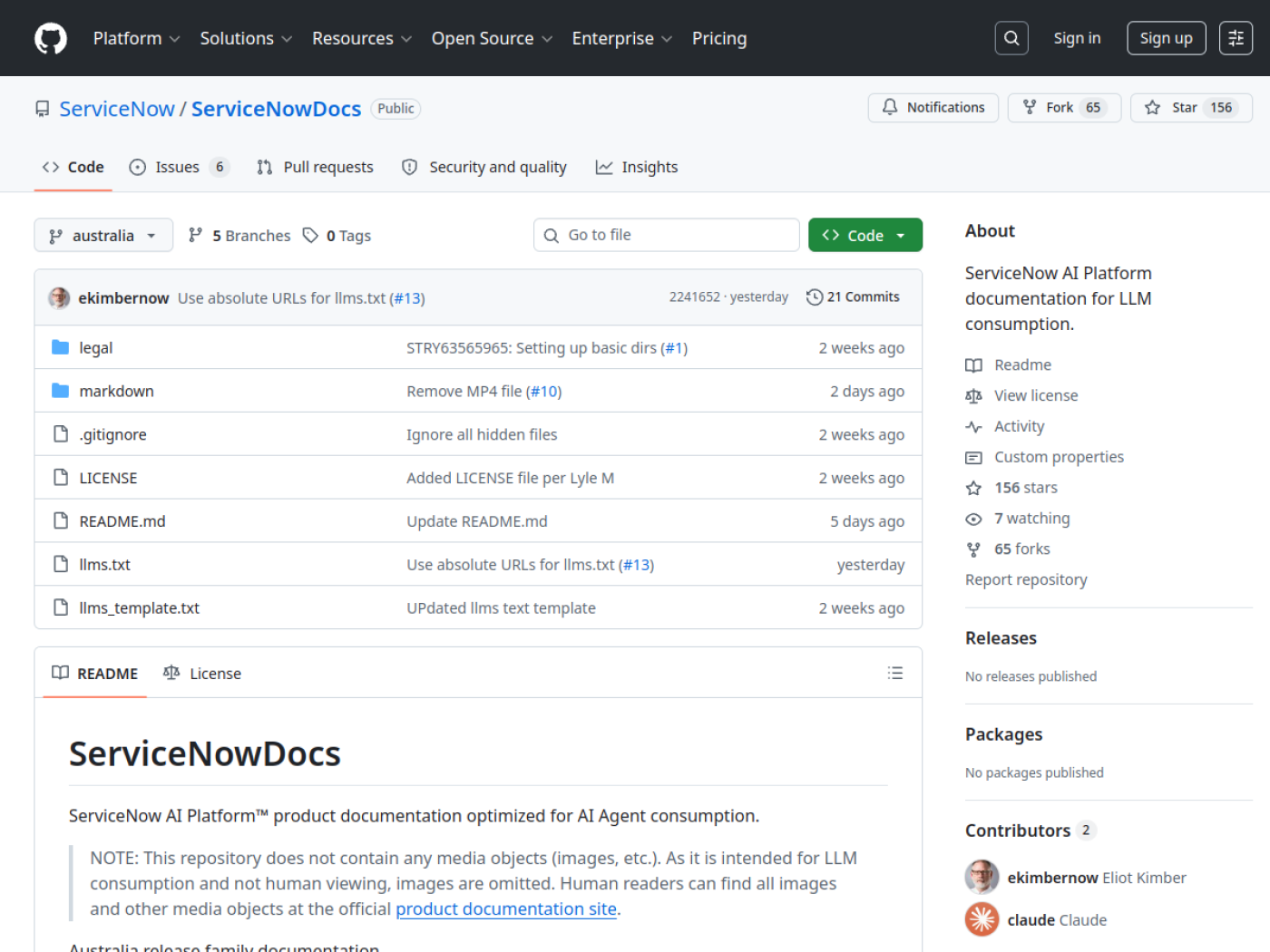Expand the Resources menu
Image resolution: width=1270 pixels, height=952 pixels.
point(362,38)
